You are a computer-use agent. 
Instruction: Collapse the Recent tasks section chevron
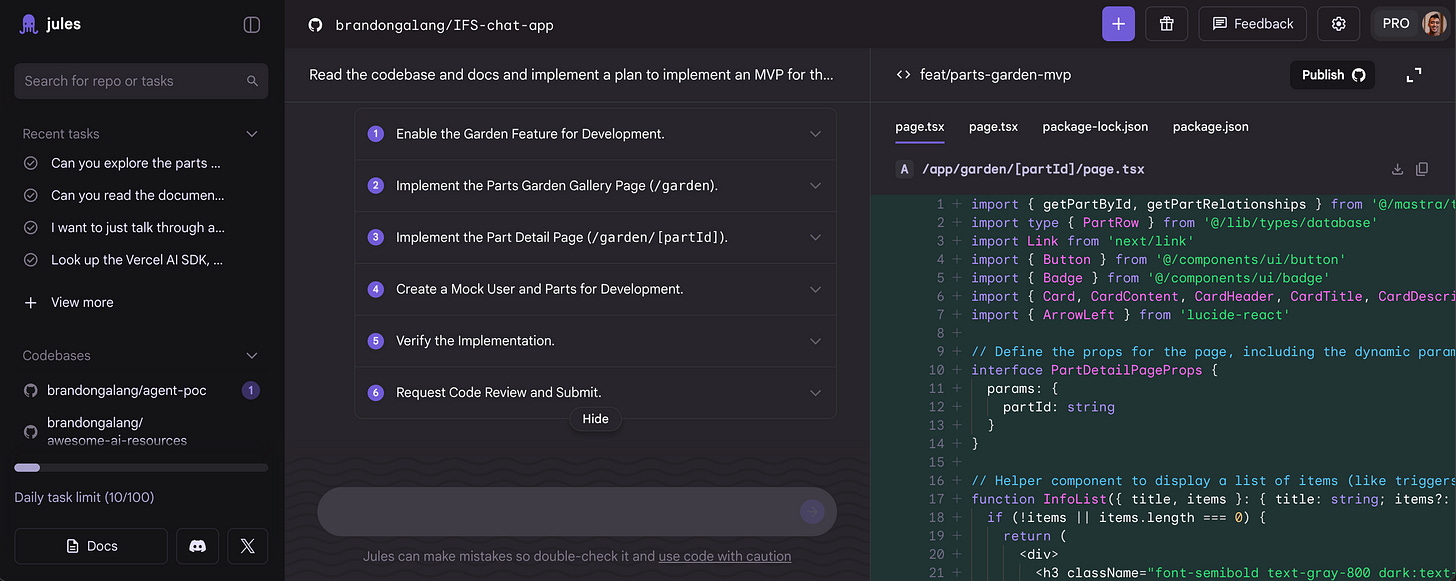coord(252,134)
